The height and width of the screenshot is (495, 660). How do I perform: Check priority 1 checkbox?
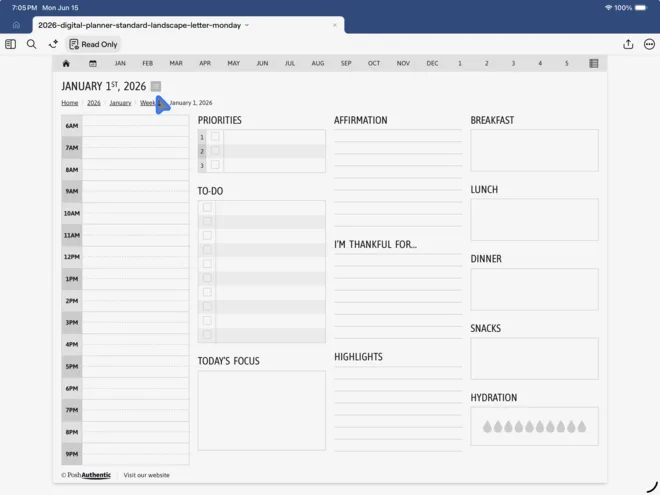[x=215, y=136]
